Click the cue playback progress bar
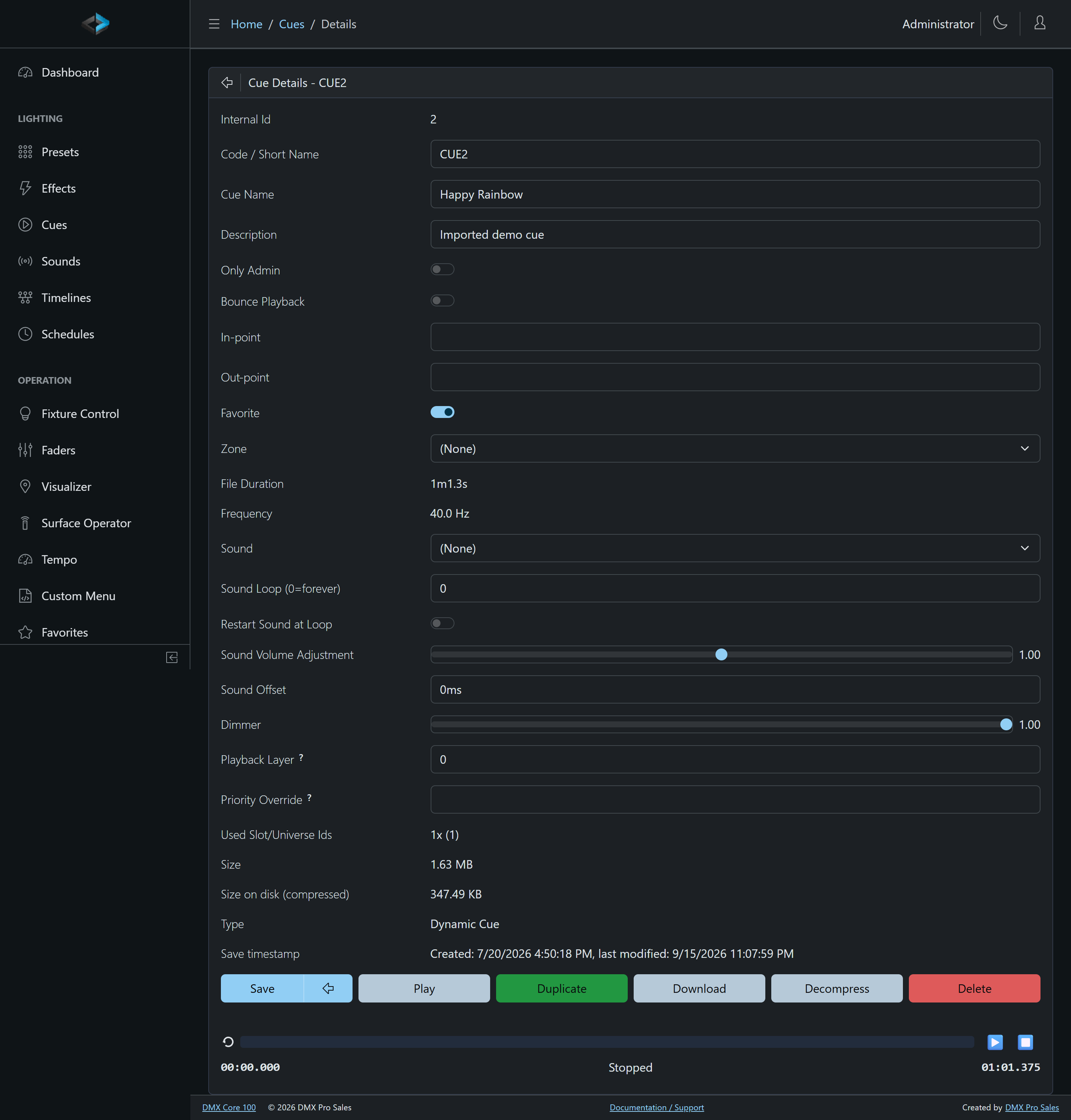The width and height of the screenshot is (1071, 1120). click(607, 1042)
